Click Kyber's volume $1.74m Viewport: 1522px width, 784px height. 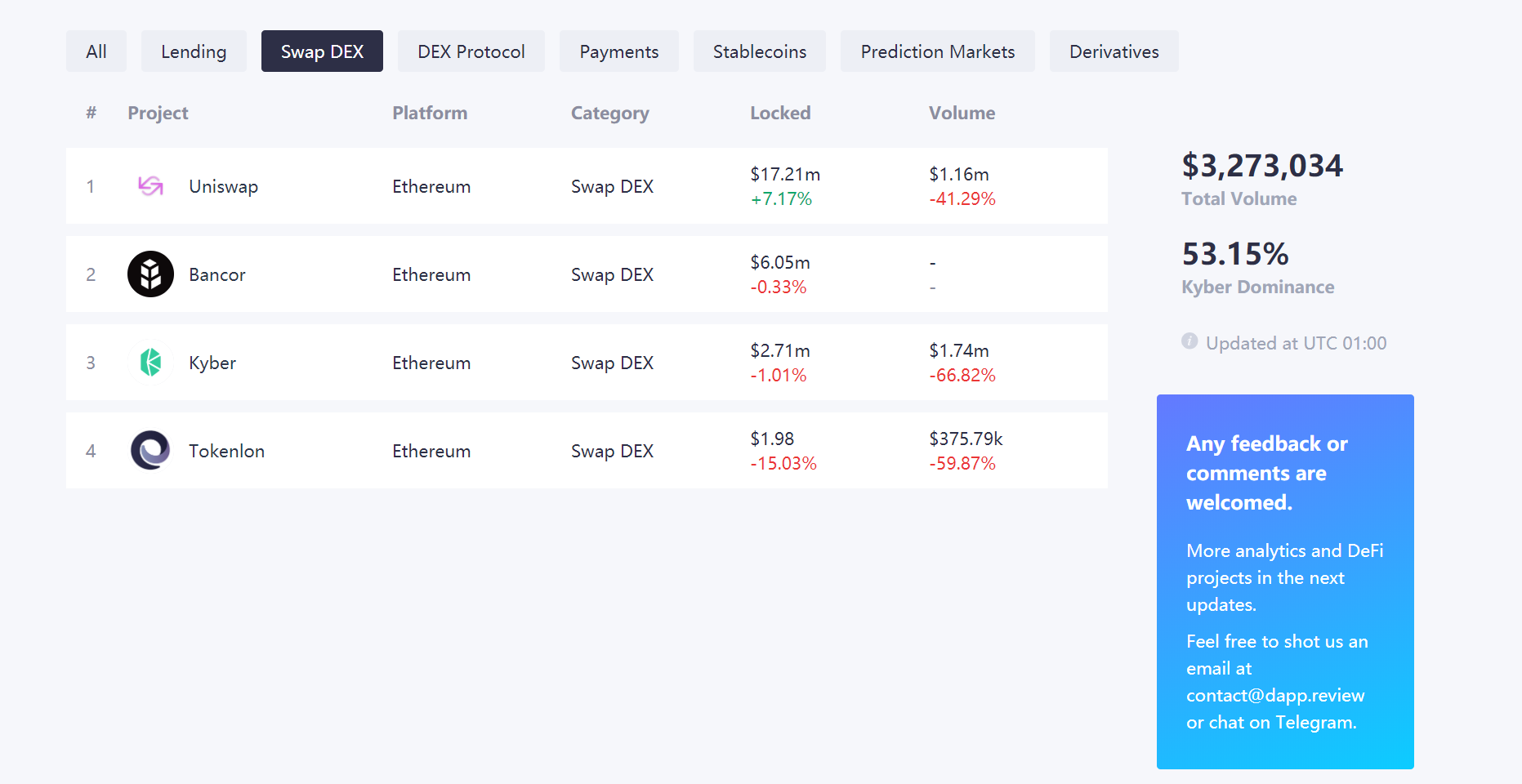click(x=959, y=350)
